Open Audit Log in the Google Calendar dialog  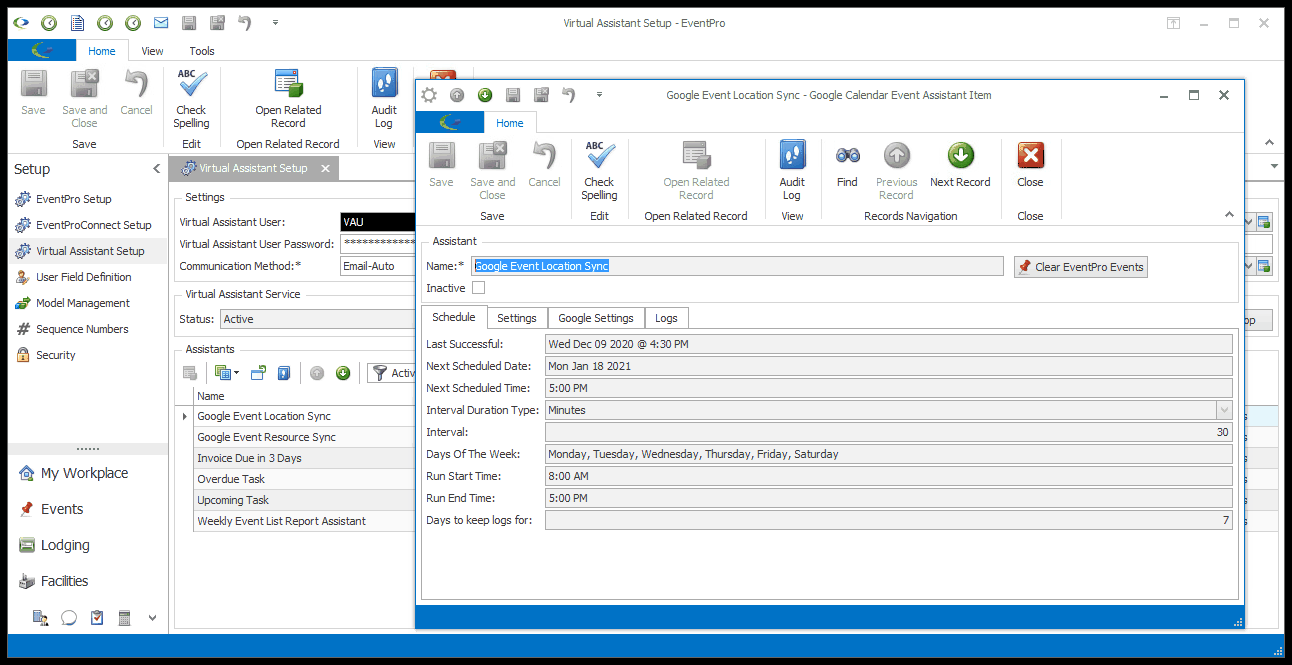(792, 171)
